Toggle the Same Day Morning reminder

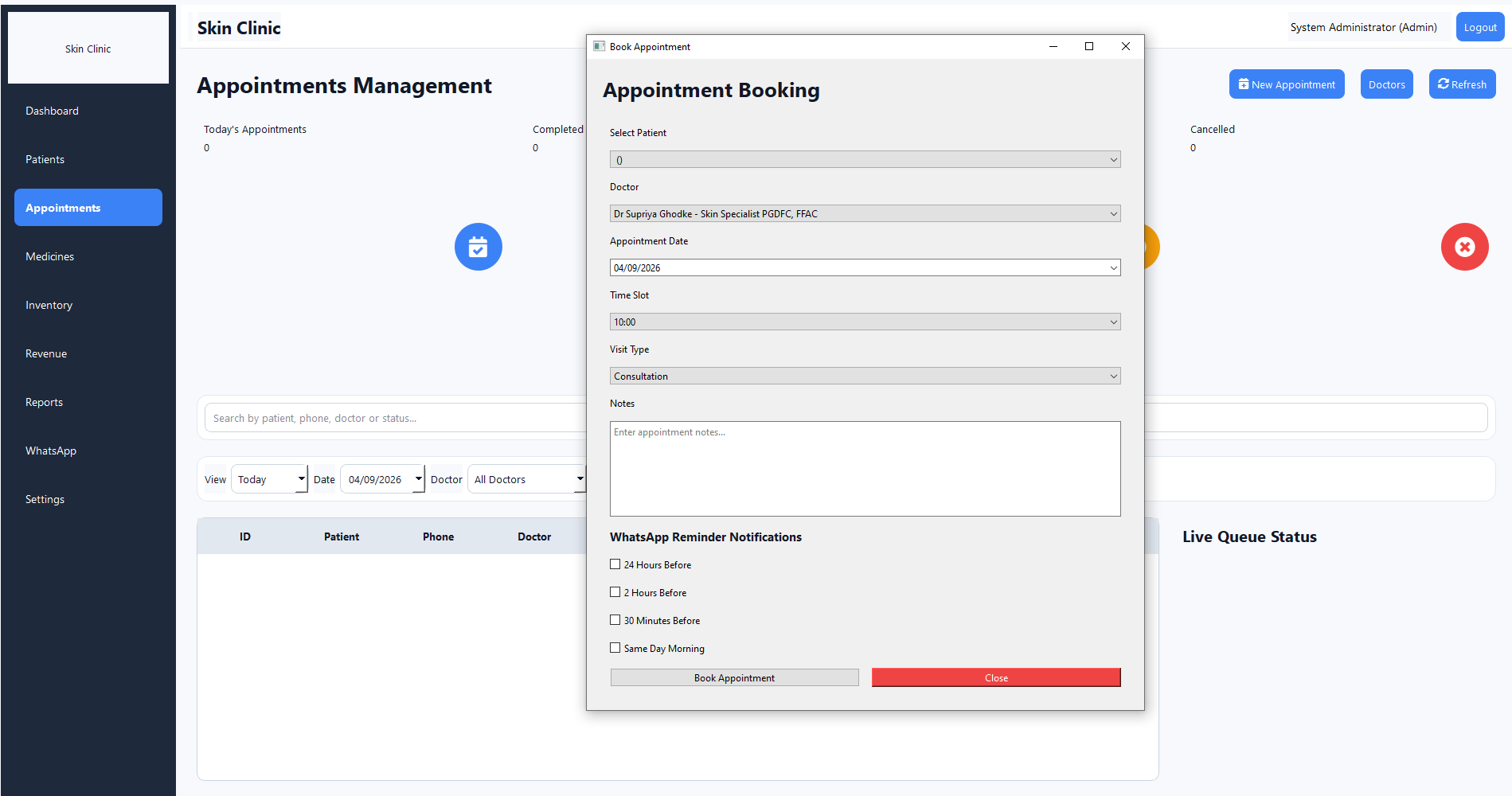point(615,648)
